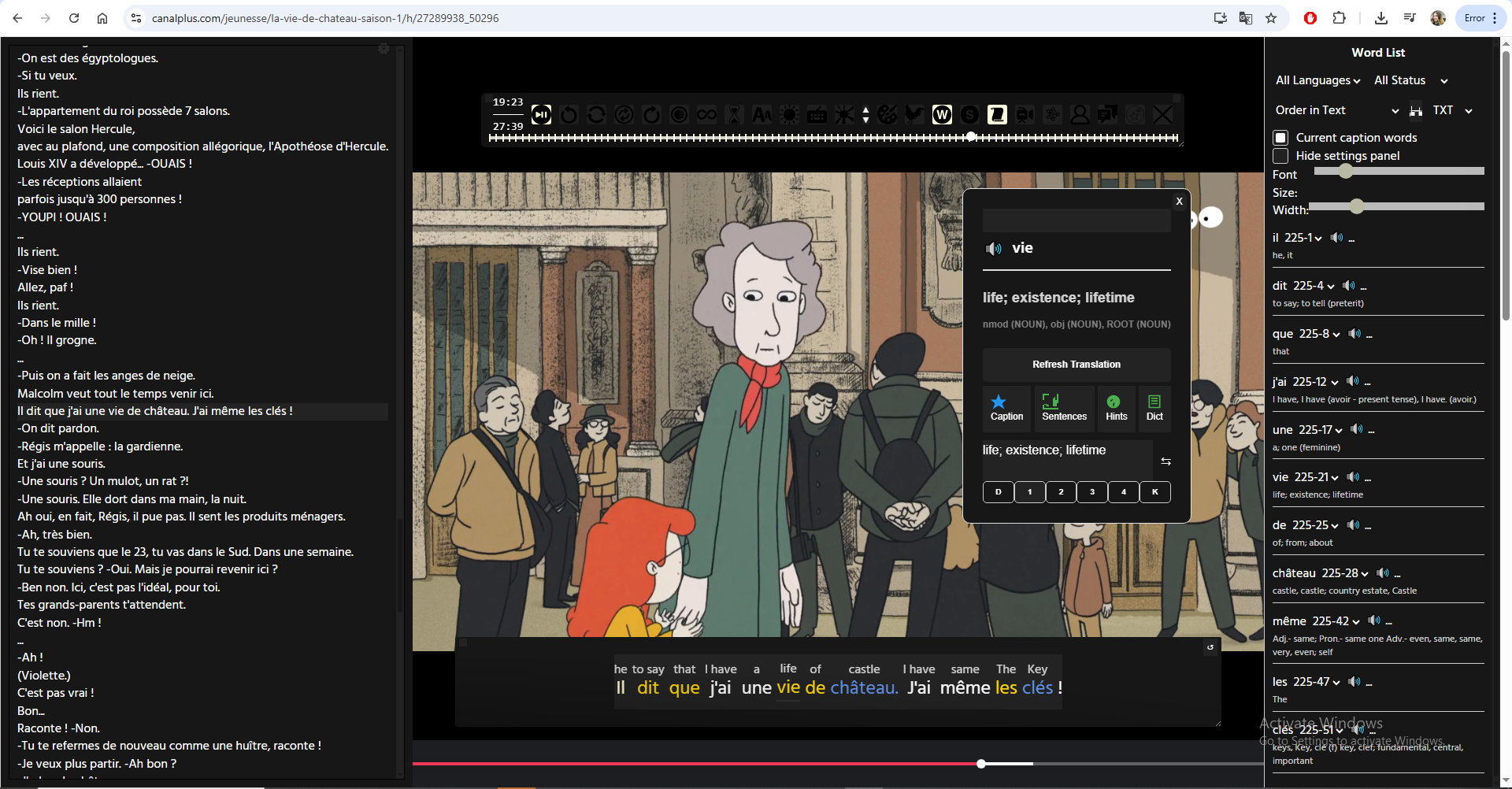Click the chat bubbles icon in toolbar
The height and width of the screenshot is (789, 1512).
(x=1107, y=115)
